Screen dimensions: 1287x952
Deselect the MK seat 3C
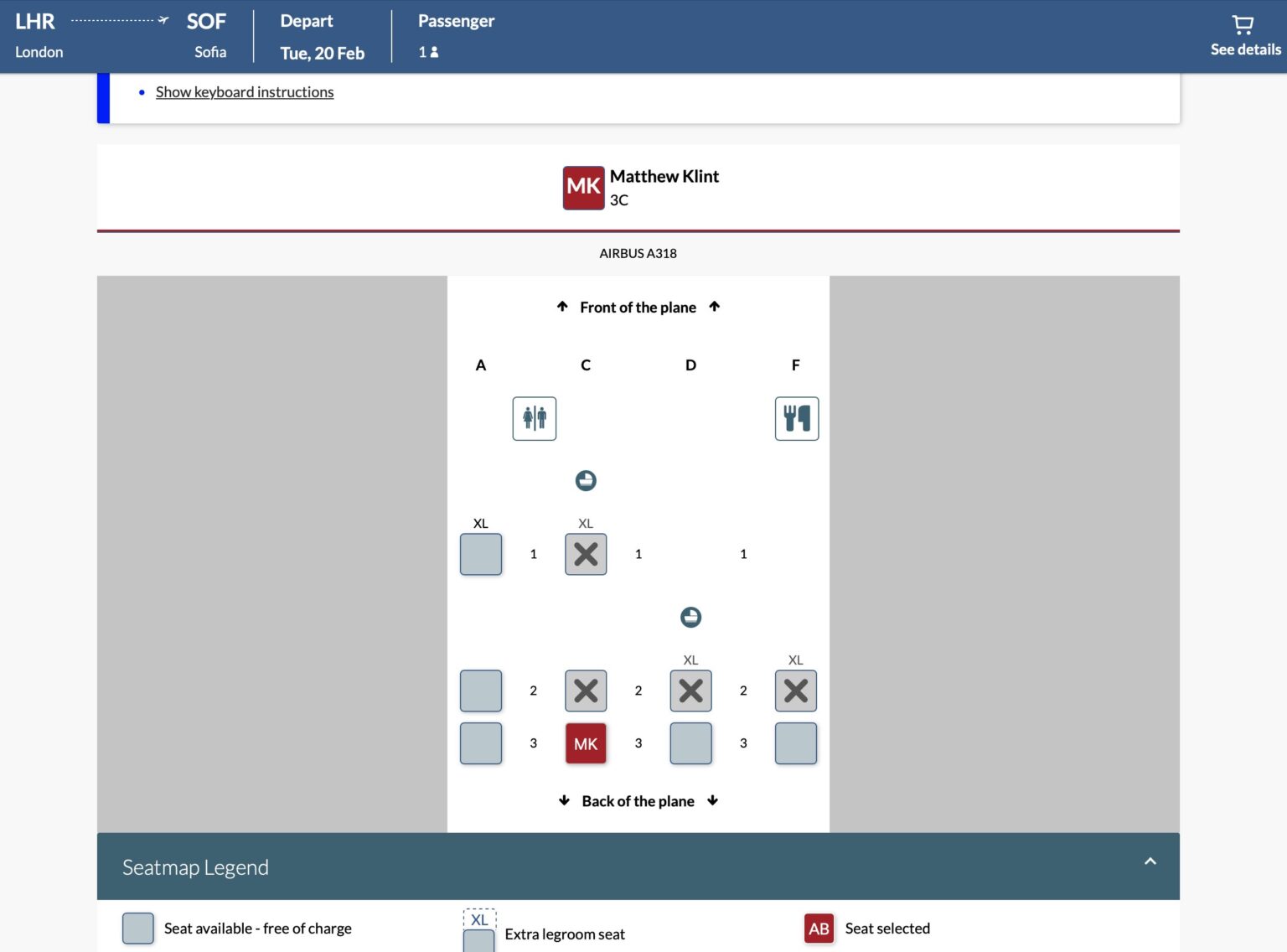pyautogui.click(x=586, y=743)
